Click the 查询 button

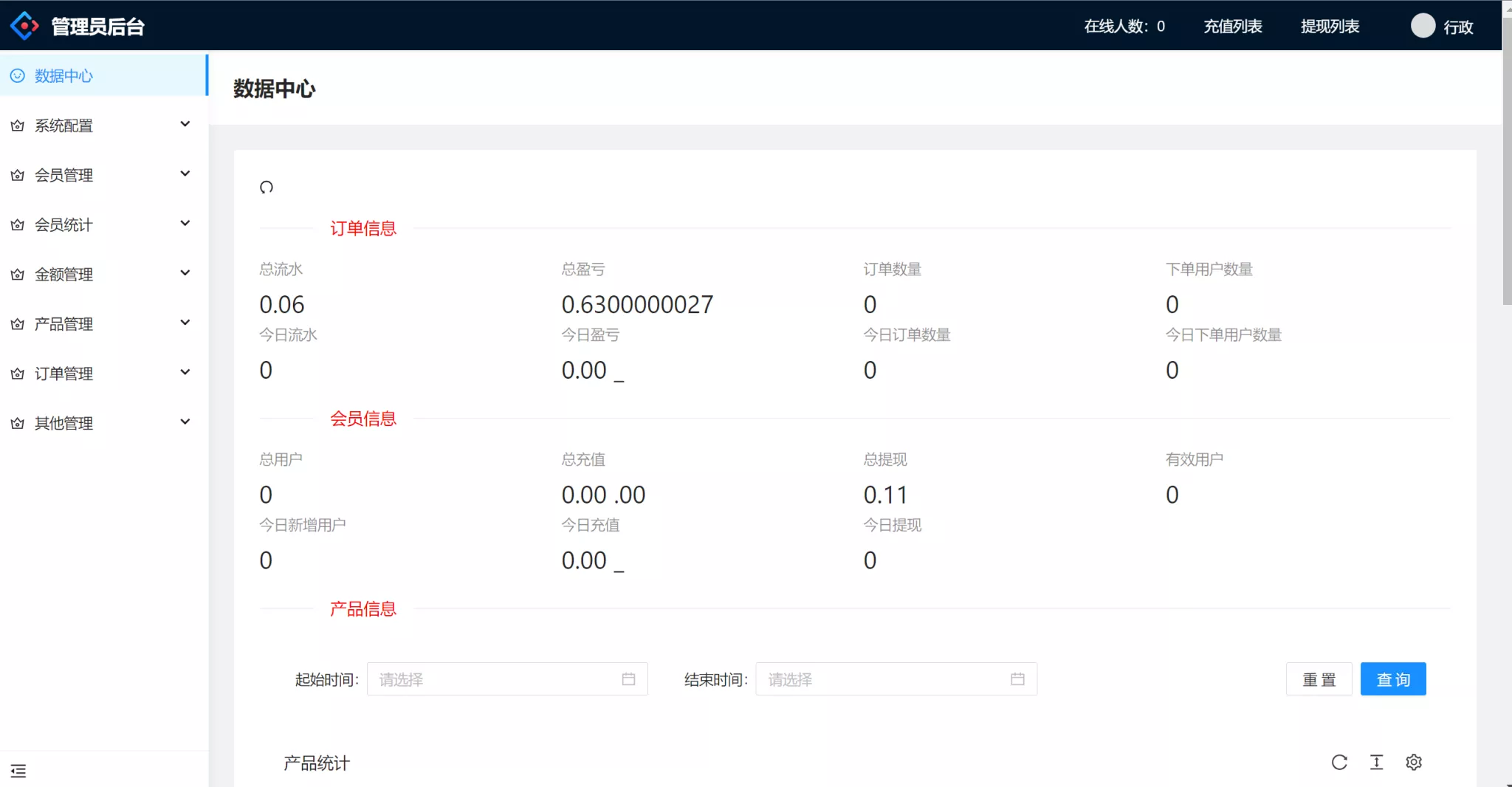click(x=1393, y=679)
